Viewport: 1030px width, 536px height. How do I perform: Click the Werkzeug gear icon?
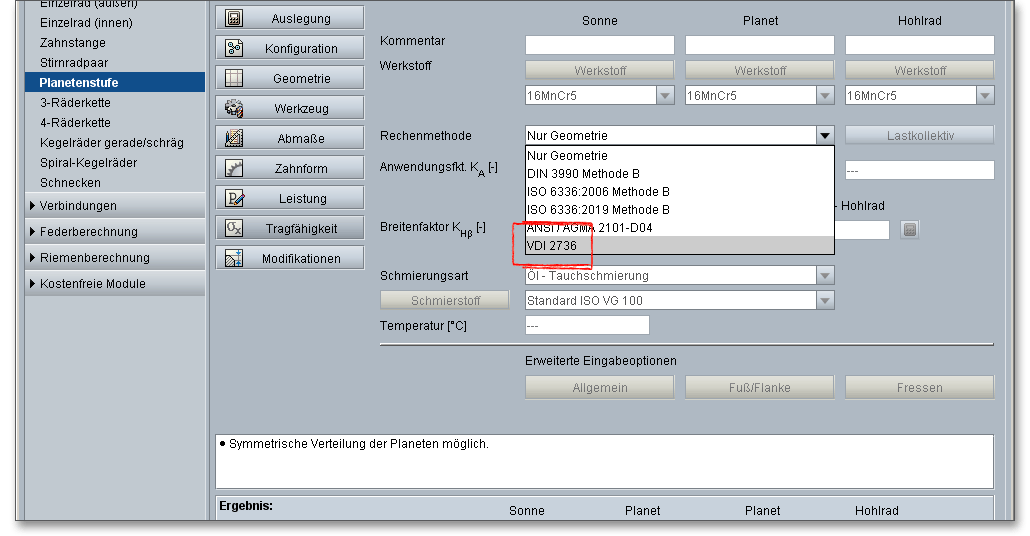pyautogui.click(x=234, y=108)
